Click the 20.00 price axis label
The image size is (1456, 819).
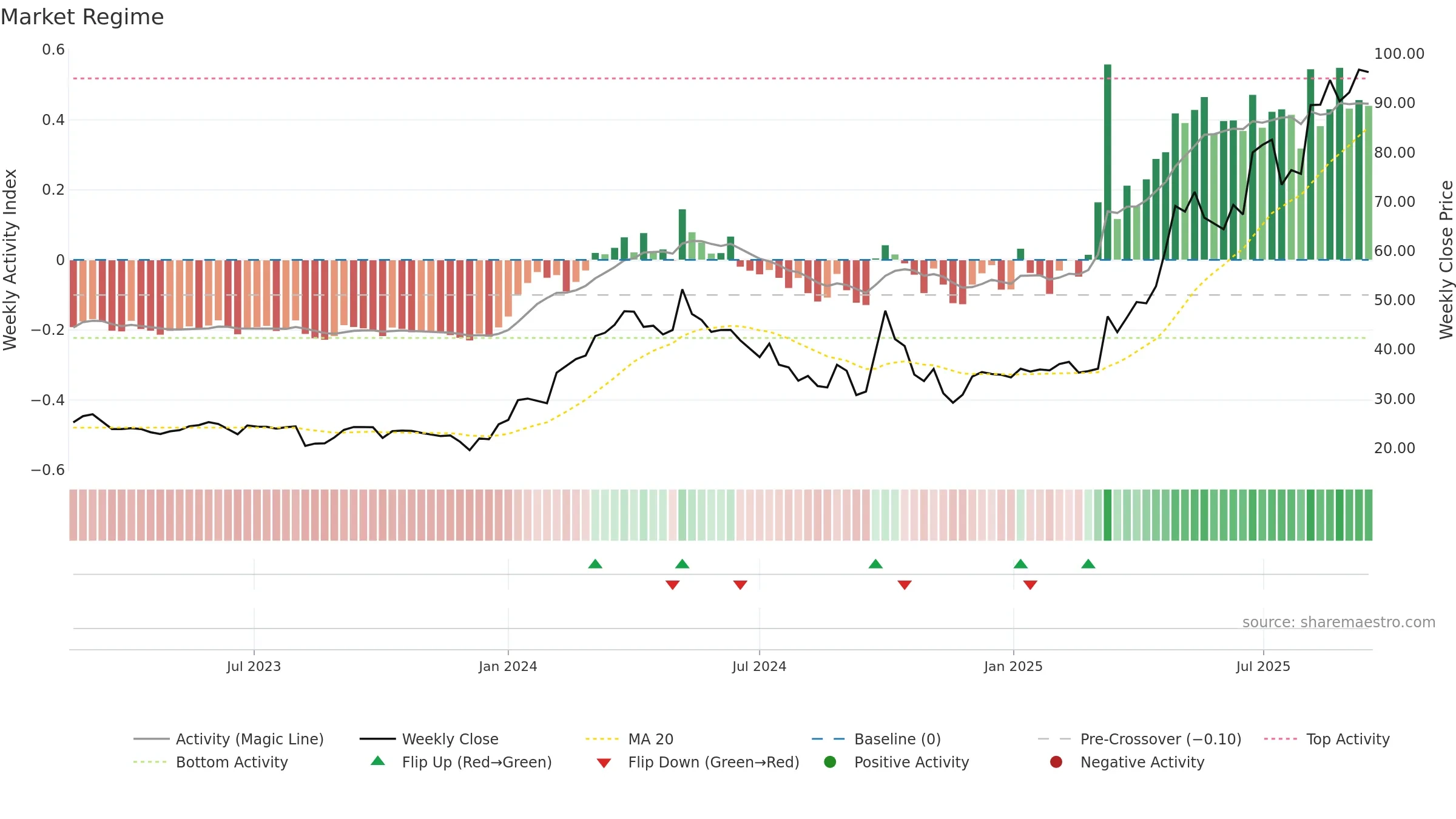[x=1395, y=448]
